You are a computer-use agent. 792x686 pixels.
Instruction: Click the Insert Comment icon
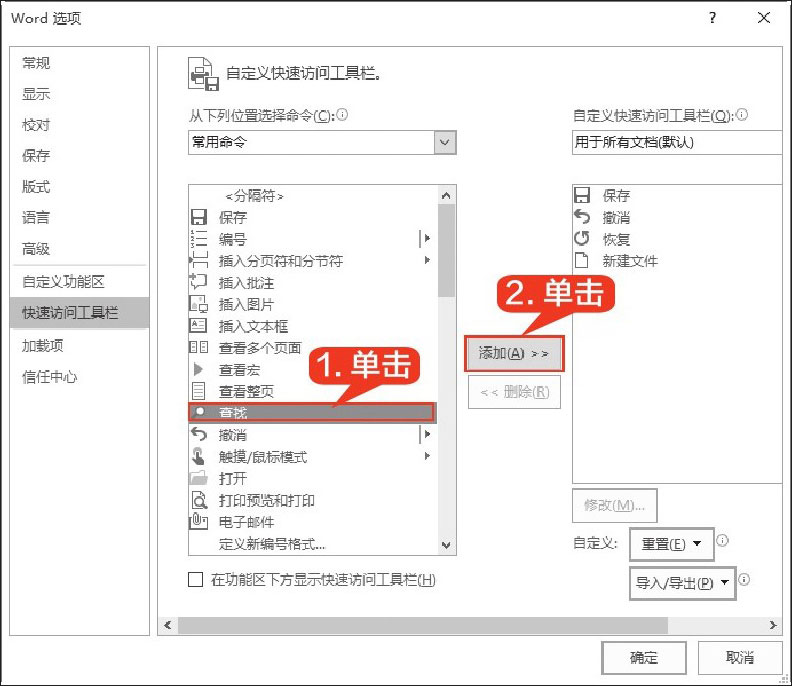pos(199,282)
